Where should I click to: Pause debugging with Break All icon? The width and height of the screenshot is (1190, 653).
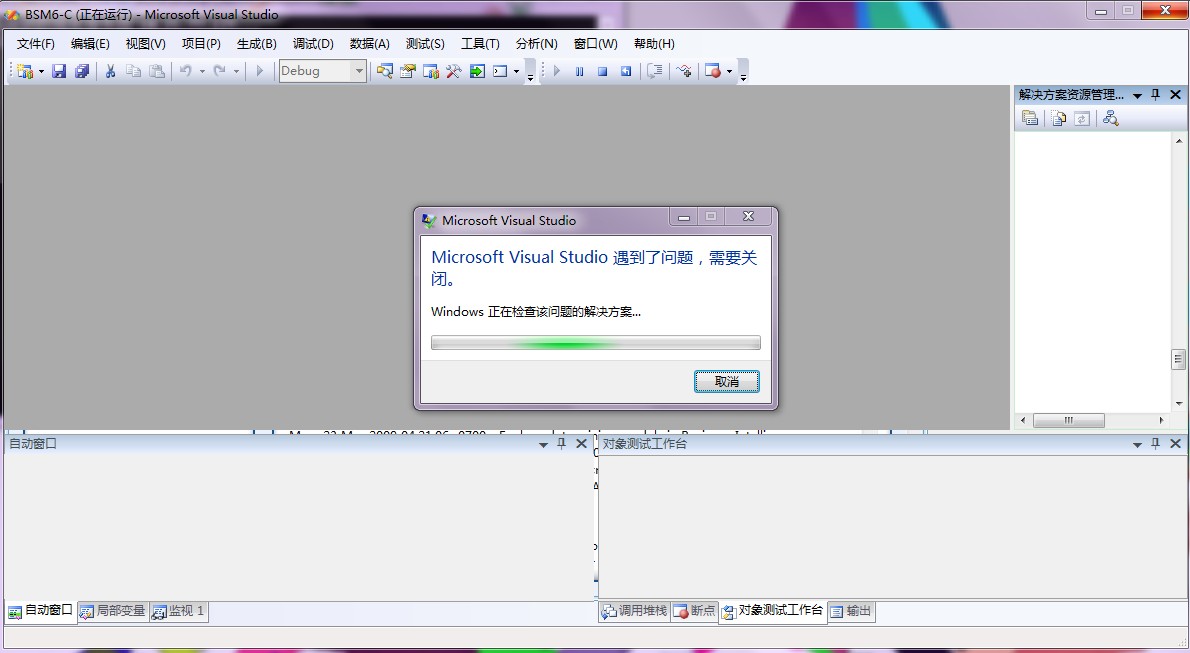580,71
